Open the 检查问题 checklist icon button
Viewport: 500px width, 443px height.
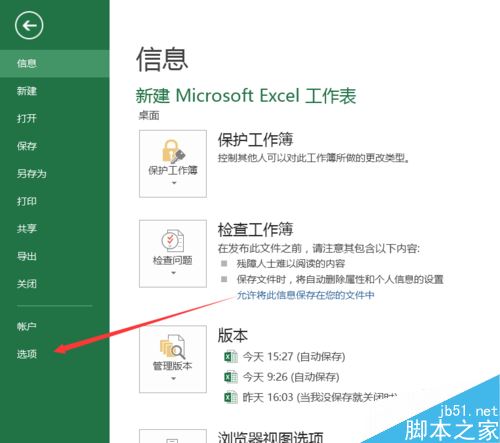(x=173, y=254)
